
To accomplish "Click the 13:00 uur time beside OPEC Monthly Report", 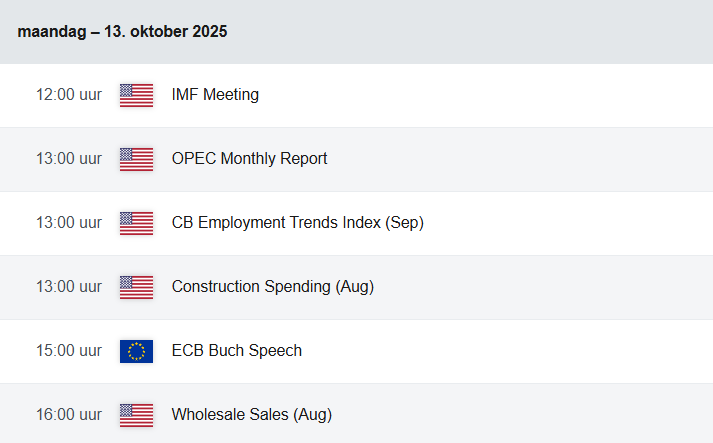I will [x=69, y=159].
